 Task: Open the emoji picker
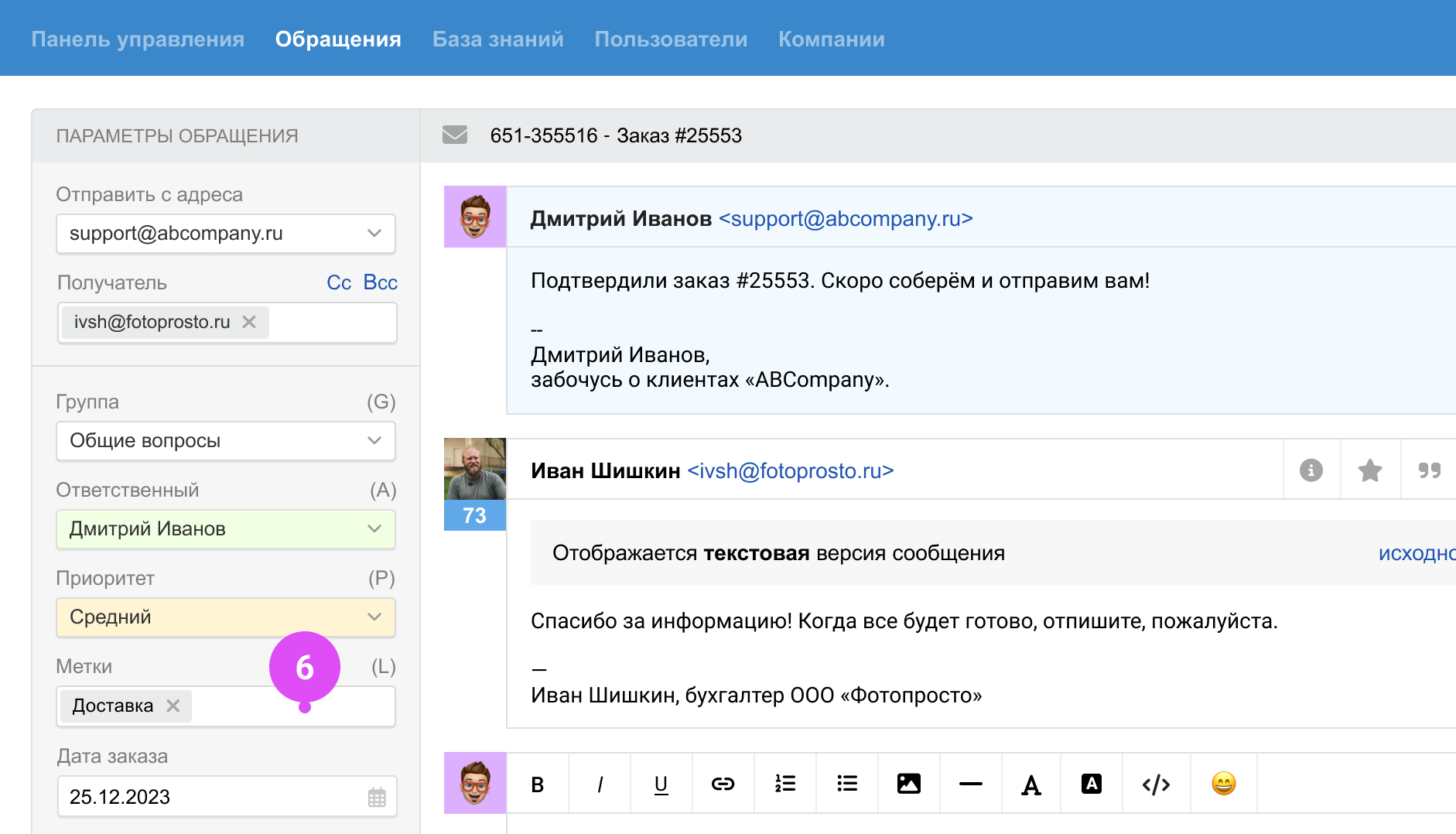click(1223, 784)
